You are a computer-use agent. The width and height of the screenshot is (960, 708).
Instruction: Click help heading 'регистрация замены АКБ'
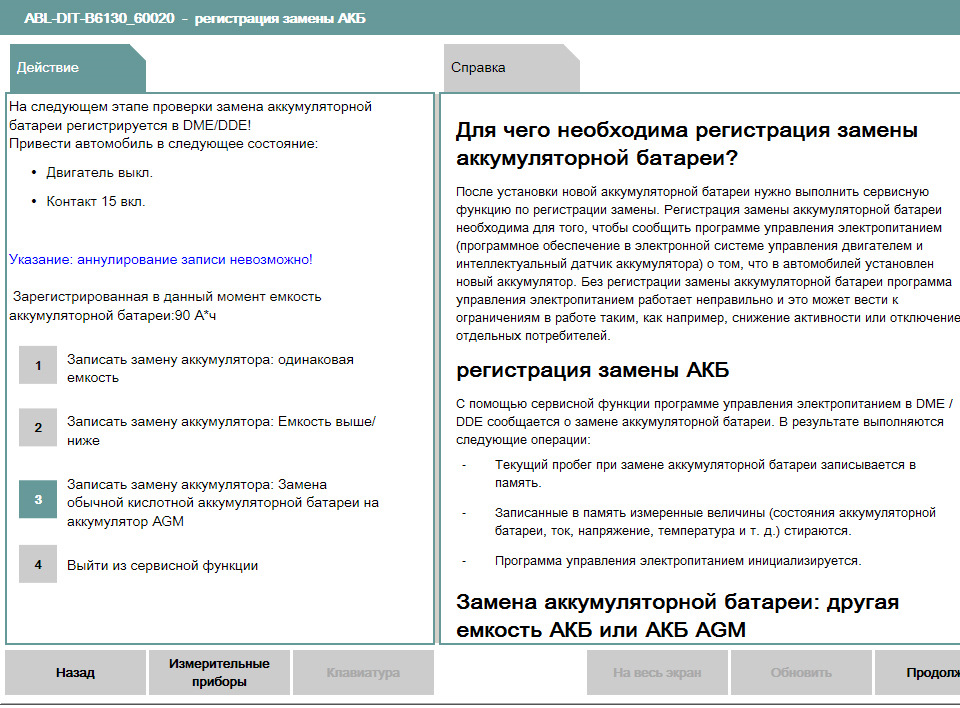coord(593,371)
